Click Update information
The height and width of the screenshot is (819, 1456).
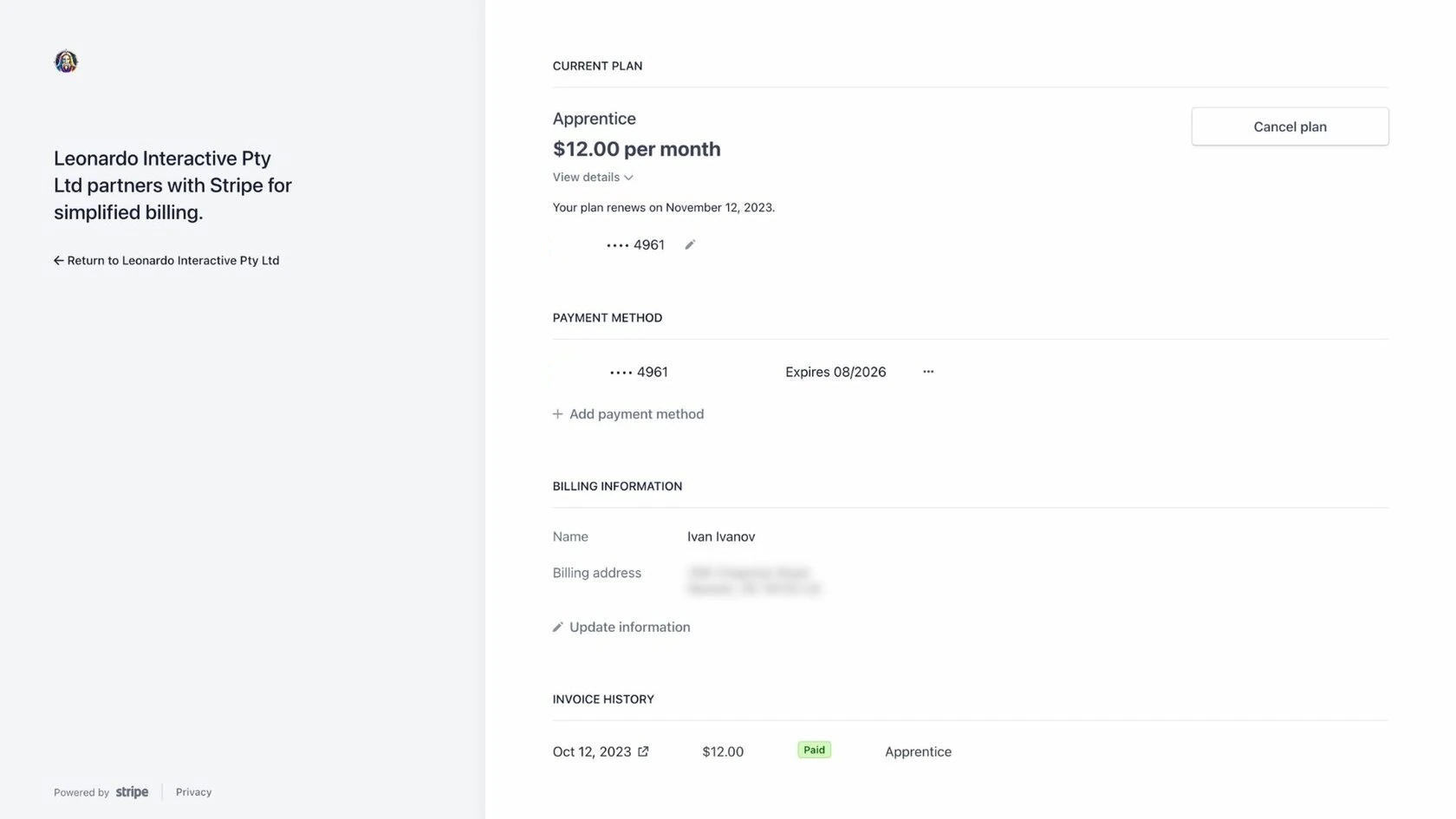pos(621,627)
